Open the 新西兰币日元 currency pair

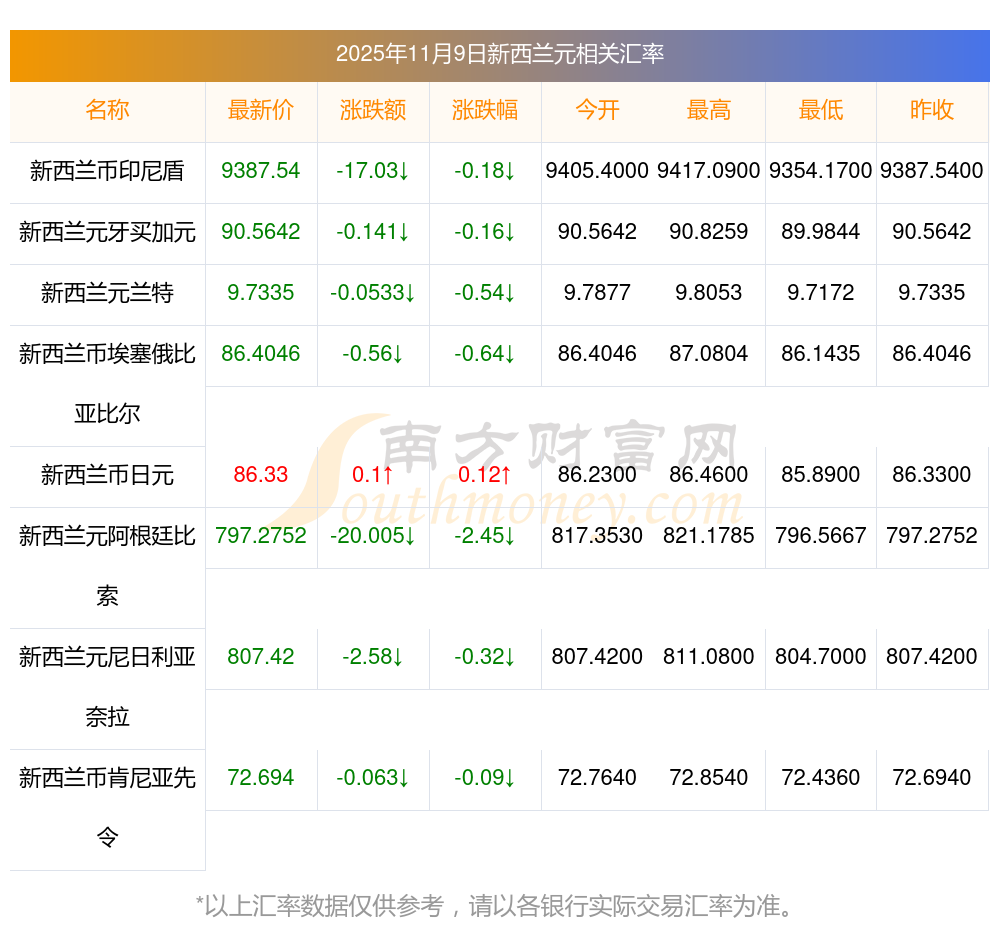(x=107, y=475)
